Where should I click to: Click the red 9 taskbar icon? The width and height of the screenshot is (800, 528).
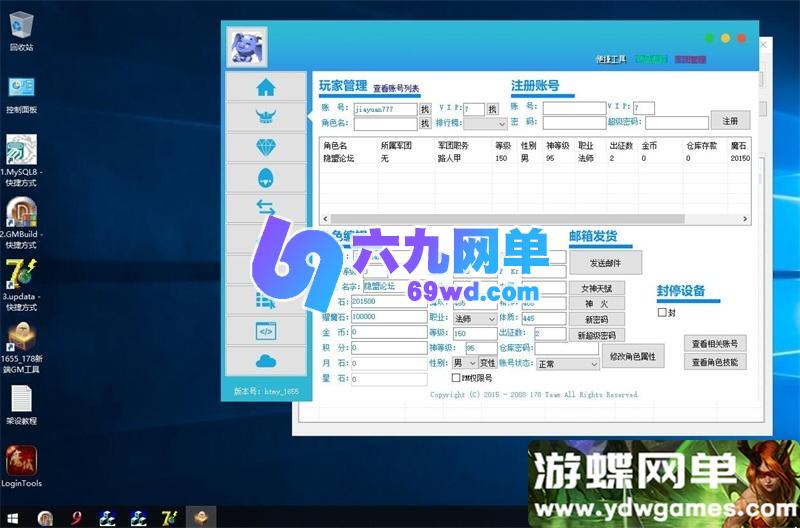[x=77, y=518]
